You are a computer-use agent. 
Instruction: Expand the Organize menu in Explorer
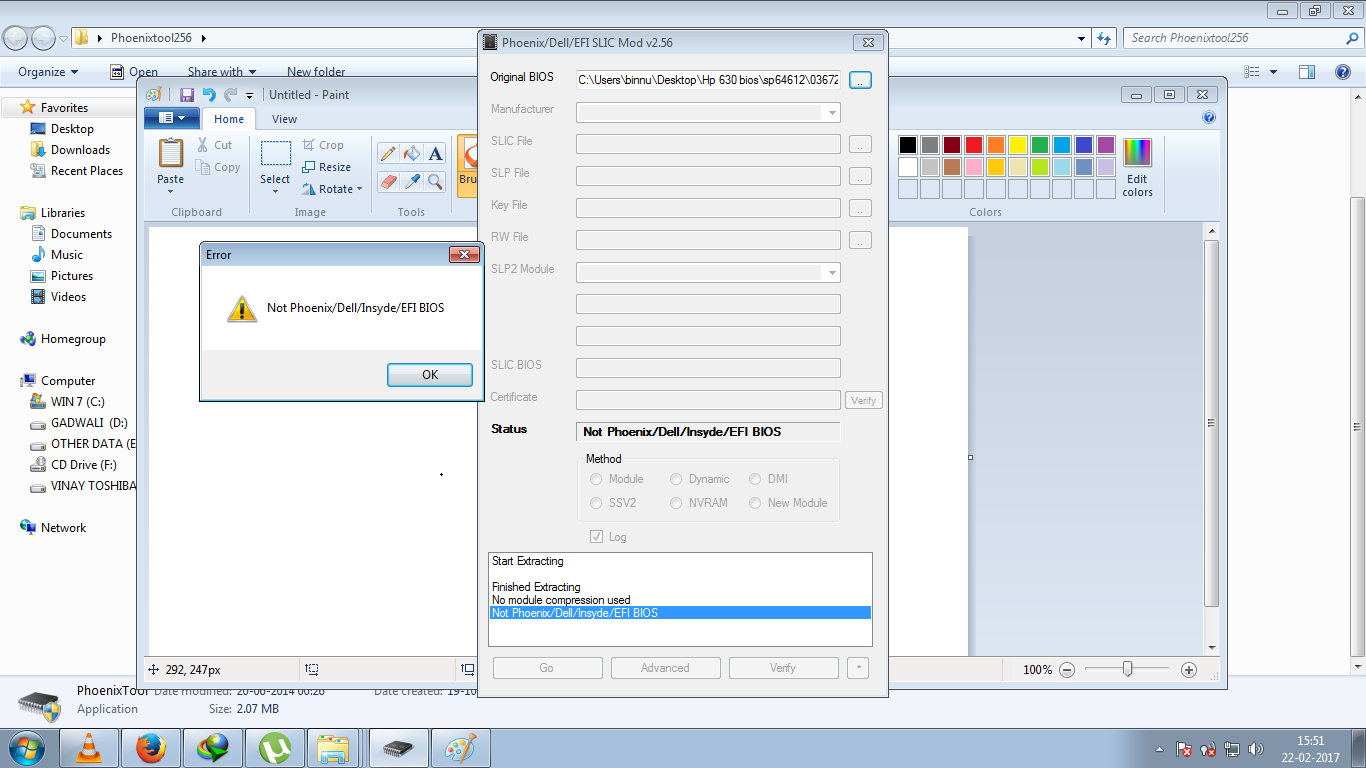coord(48,72)
